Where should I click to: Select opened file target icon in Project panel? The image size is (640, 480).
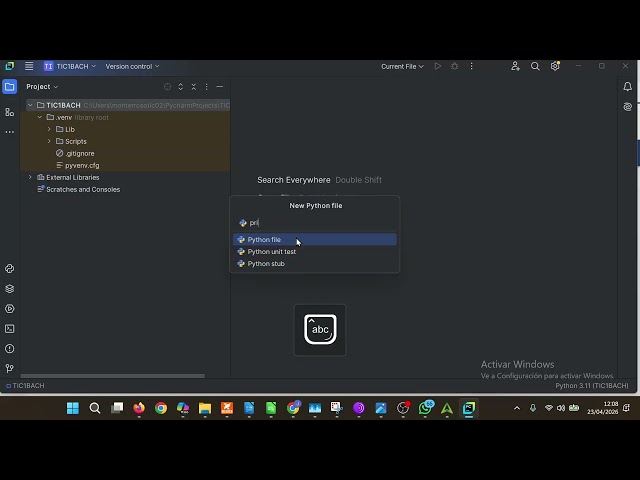(167, 87)
